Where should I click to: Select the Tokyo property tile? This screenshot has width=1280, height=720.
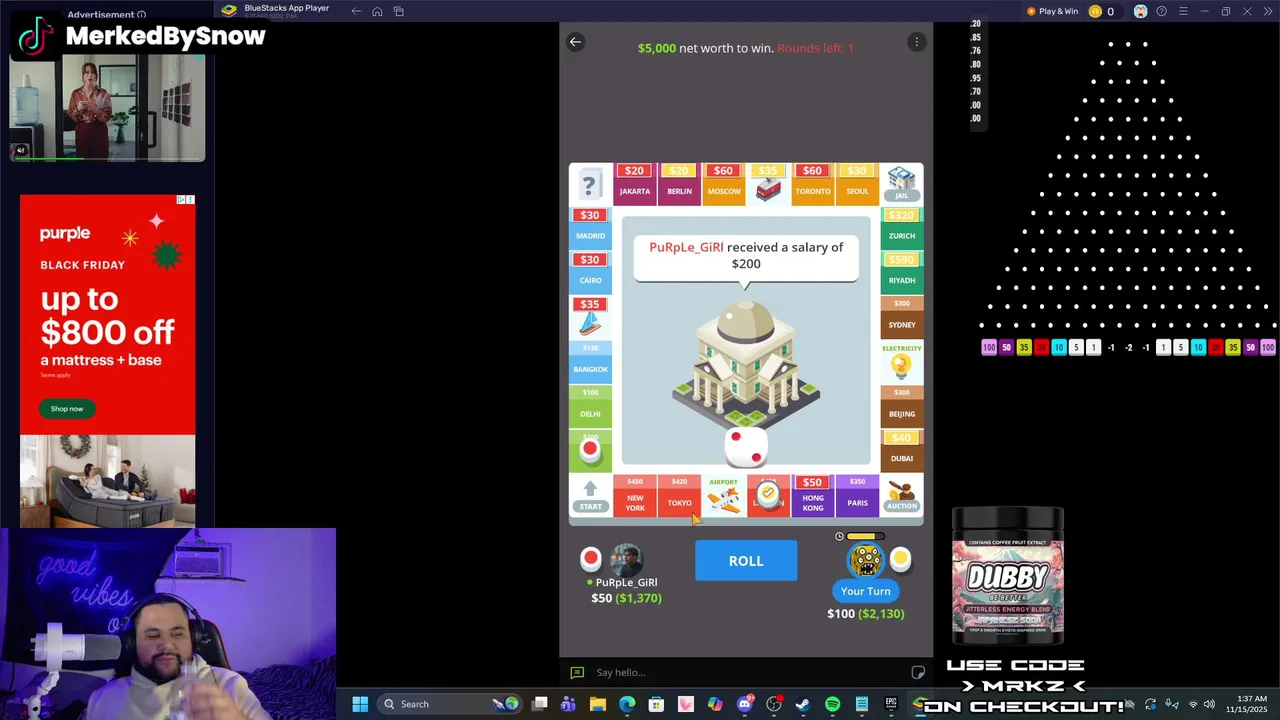coord(679,495)
